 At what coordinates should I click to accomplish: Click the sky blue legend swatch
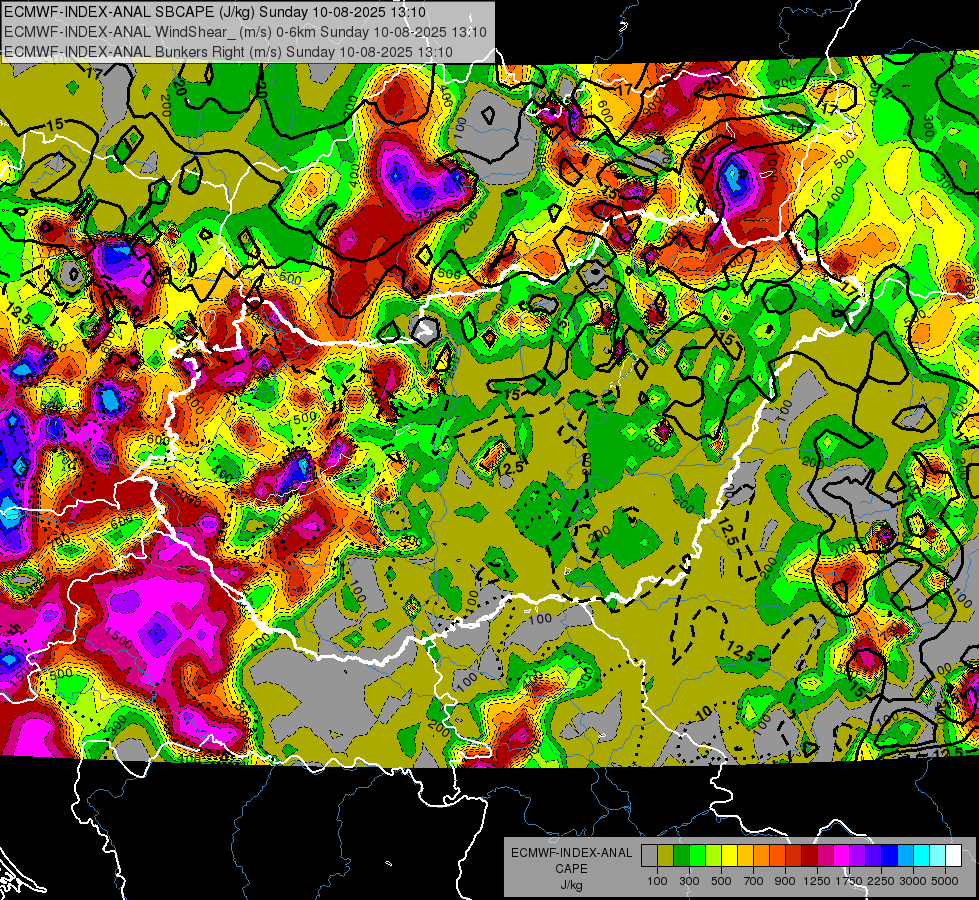tap(905, 855)
